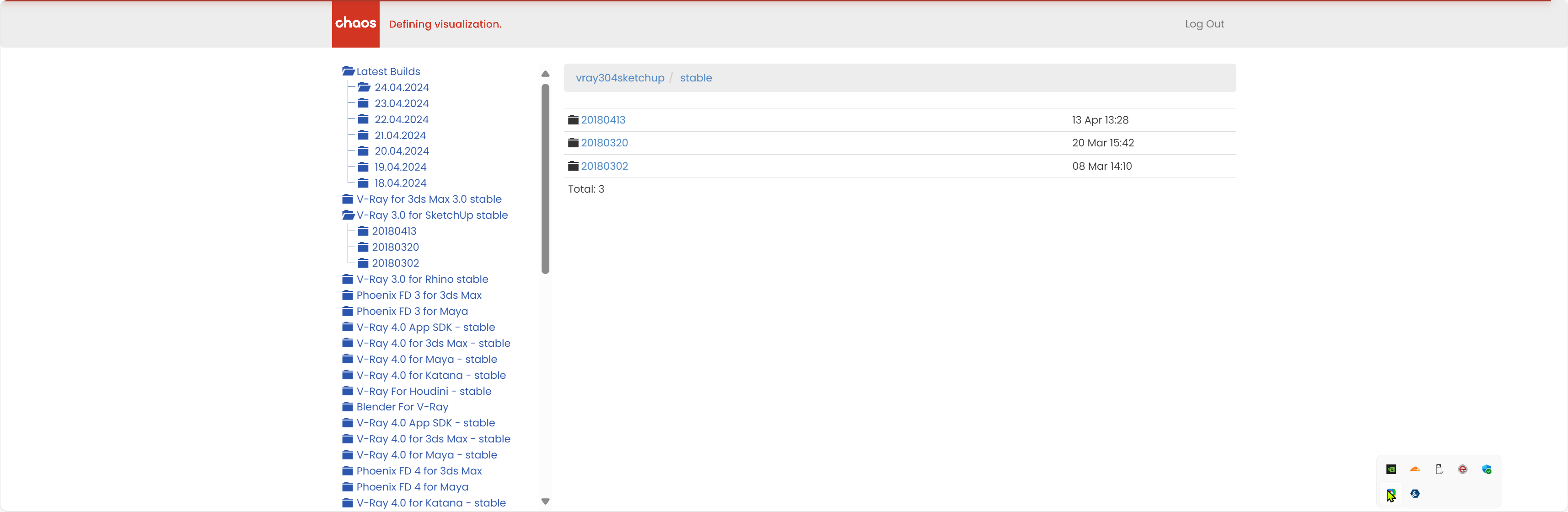Click the folder icon beside 22.04.2024
1568x512 pixels.
tap(363, 119)
